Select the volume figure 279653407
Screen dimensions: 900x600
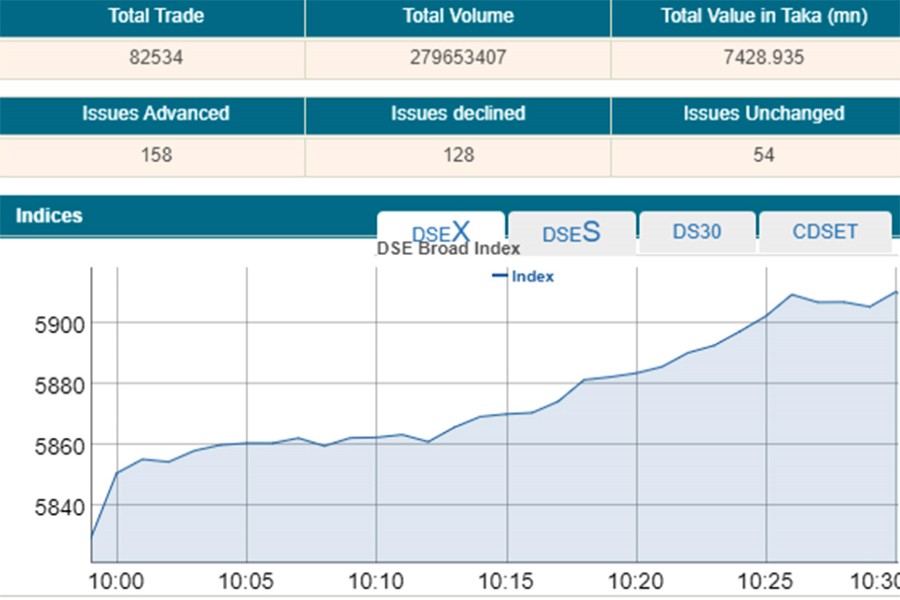click(458, 58)
